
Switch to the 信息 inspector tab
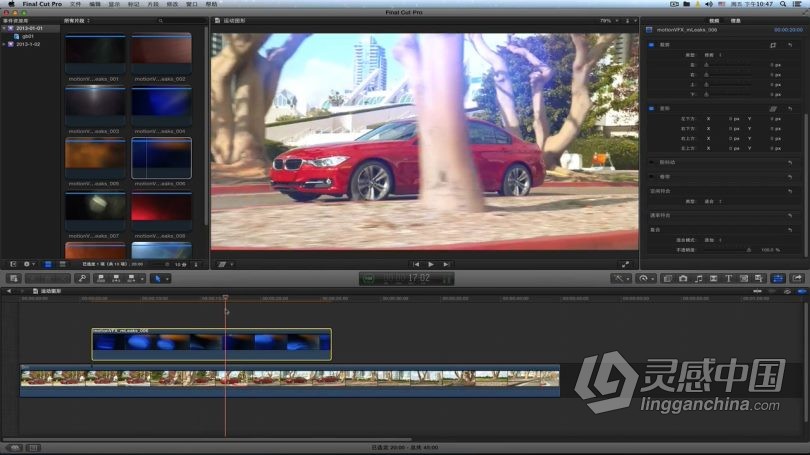(x=736, y=21)
